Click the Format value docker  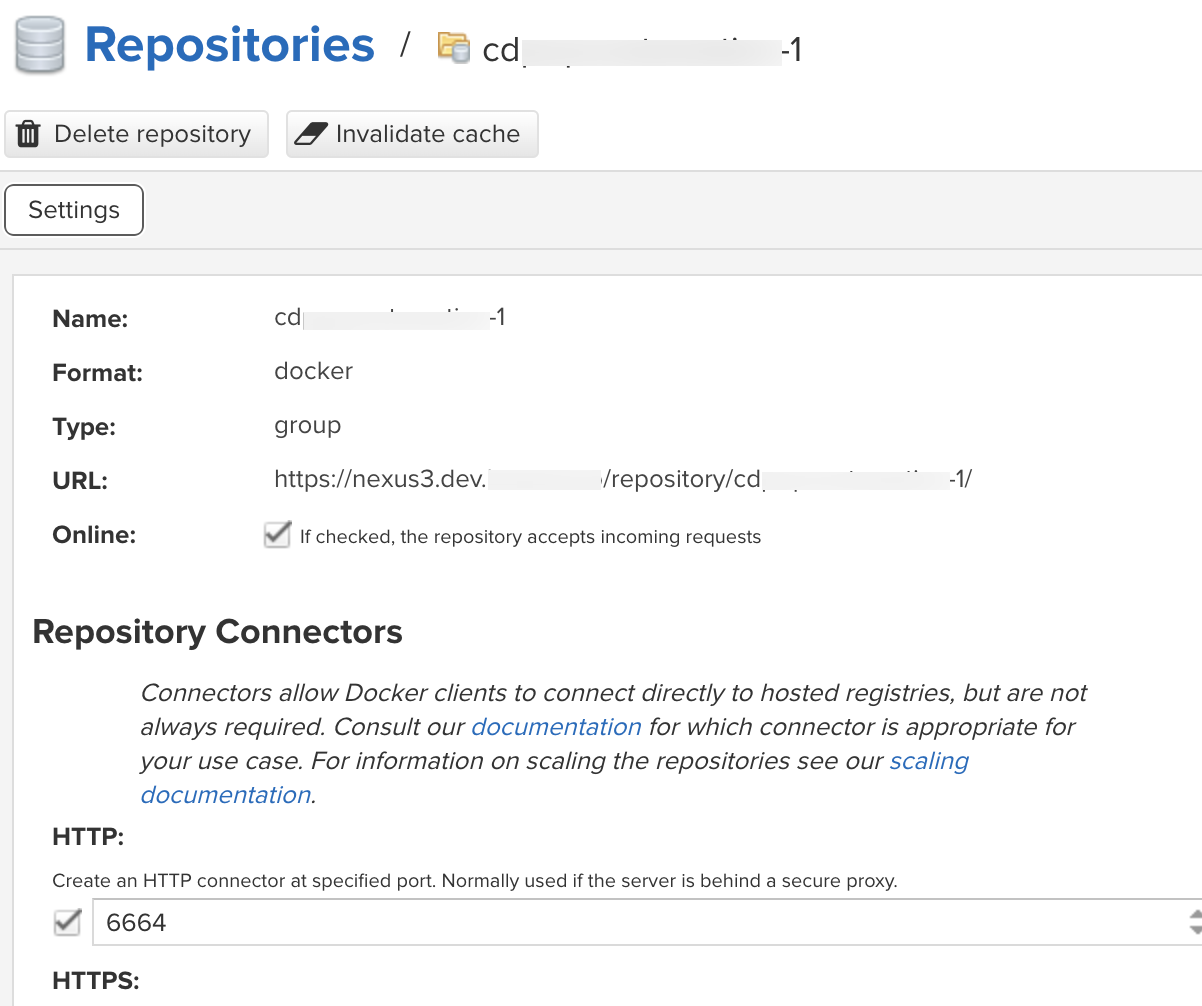(x=313, y=372)
